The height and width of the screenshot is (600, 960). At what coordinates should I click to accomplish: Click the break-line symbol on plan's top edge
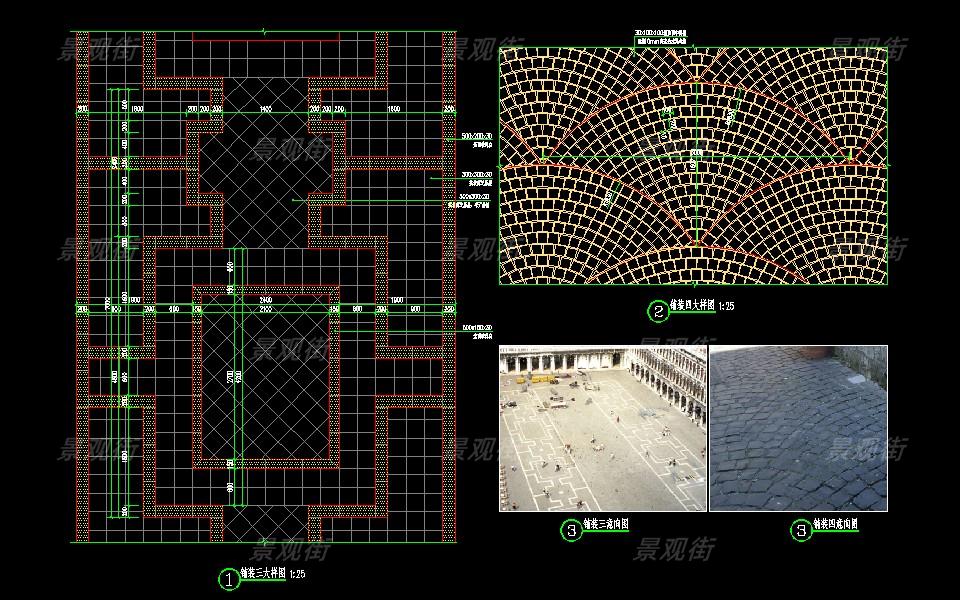(x=264, y=34)
